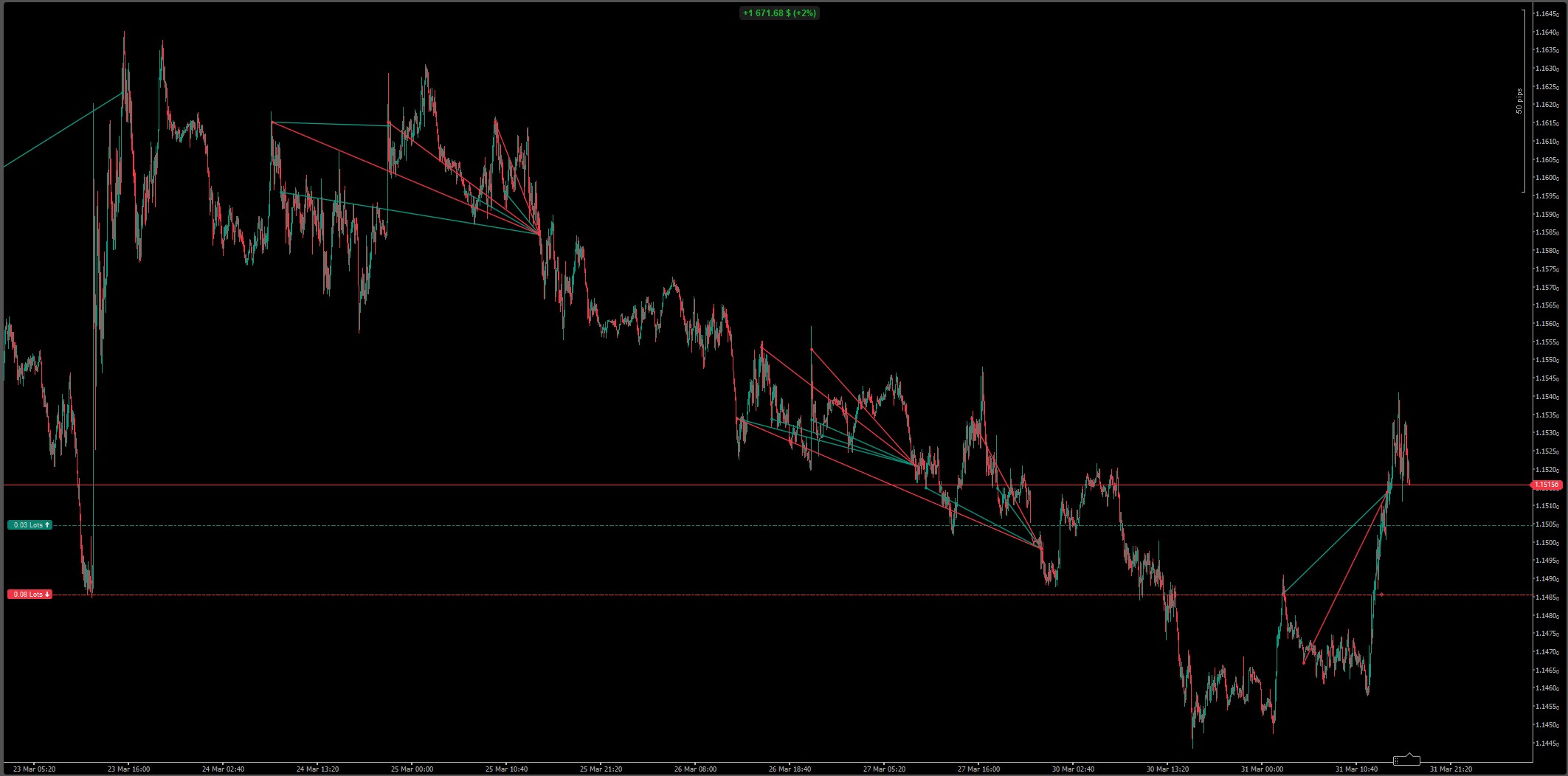
Task: Click the 23 Mar 16:00 time axis label
Action: [128, 769]
